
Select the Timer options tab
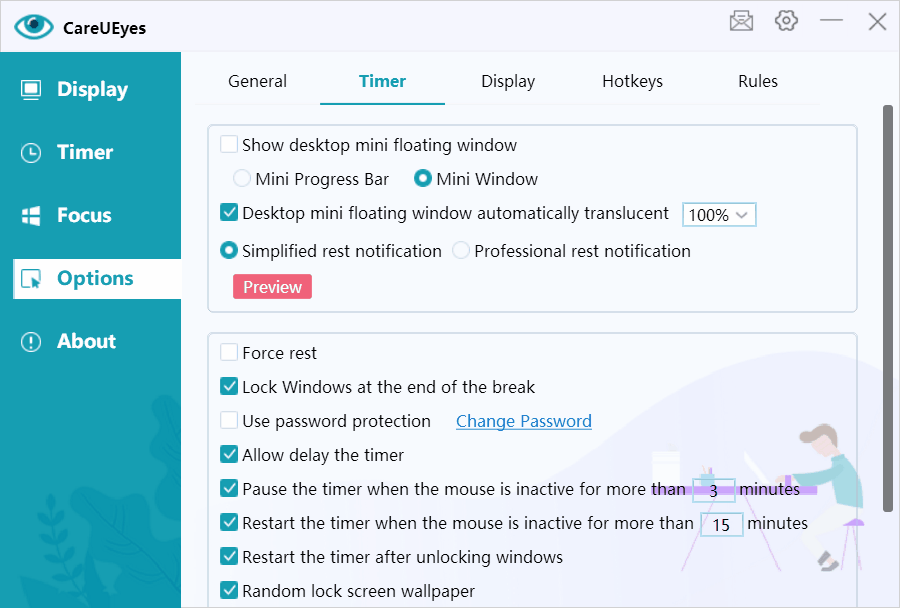click(x=382, y=82)
